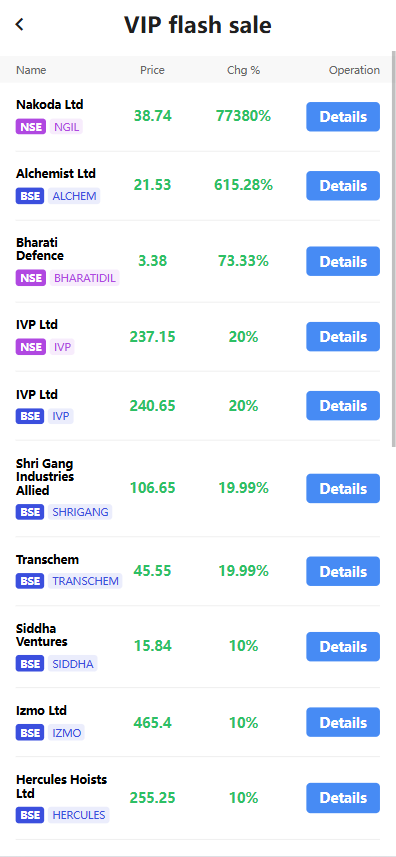Select the BHARATIDIL ticker tag
This screenshot has width=396, height=857.
coord(85,278)
